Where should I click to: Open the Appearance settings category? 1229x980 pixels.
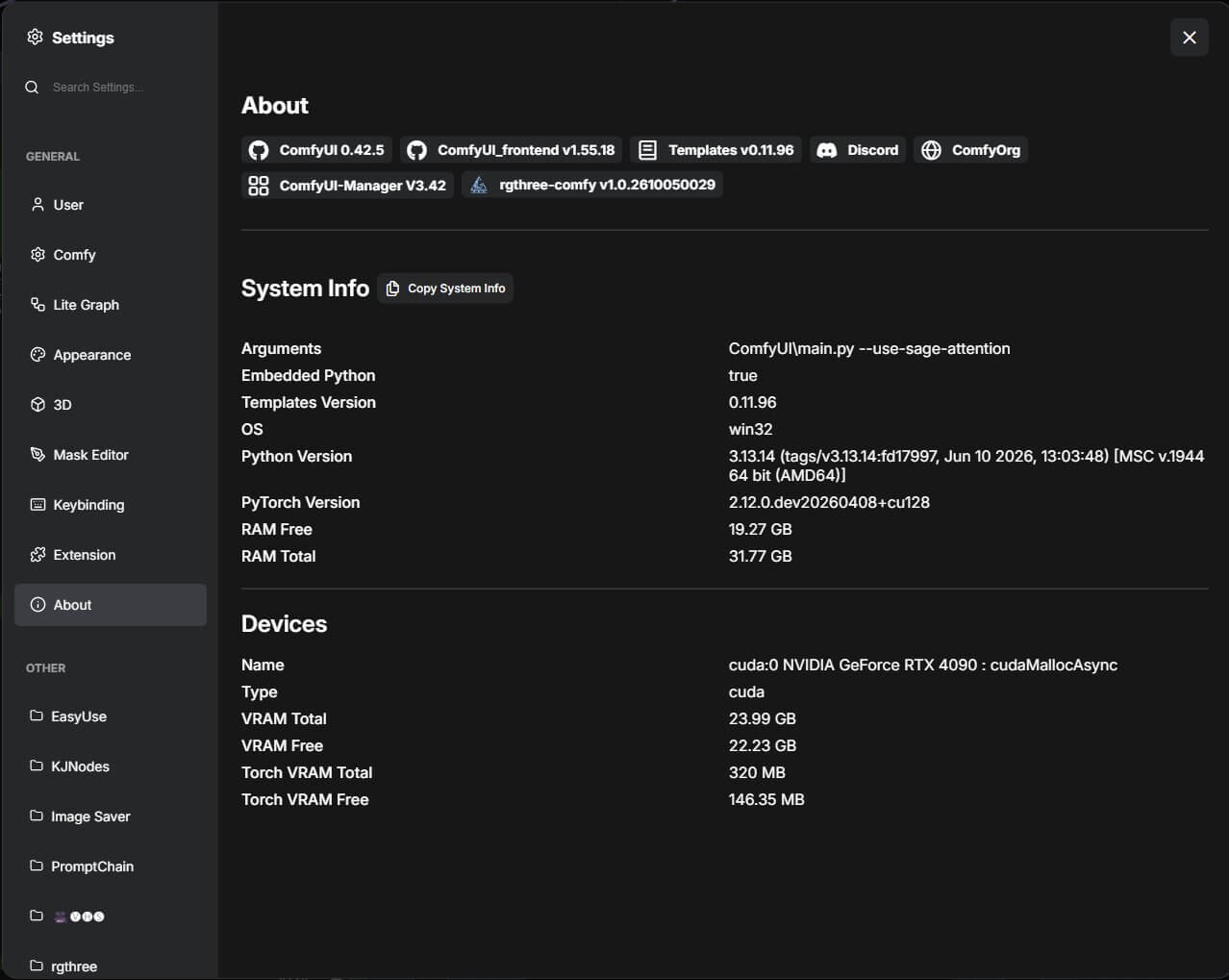pyautogui.click(x=111, y=355)
